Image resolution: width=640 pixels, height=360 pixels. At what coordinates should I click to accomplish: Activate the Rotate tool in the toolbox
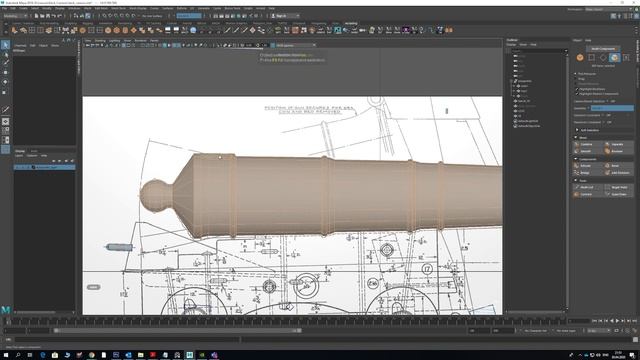5,82
